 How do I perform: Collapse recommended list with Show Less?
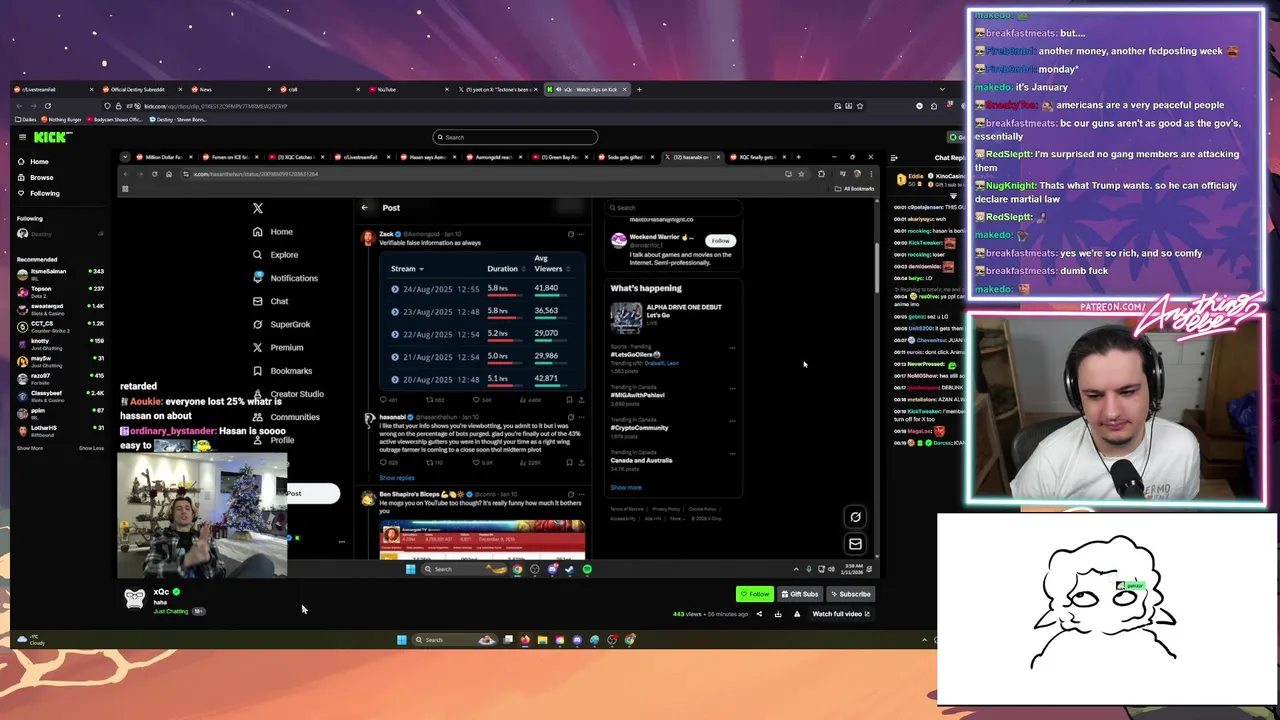tap(91, 448)
